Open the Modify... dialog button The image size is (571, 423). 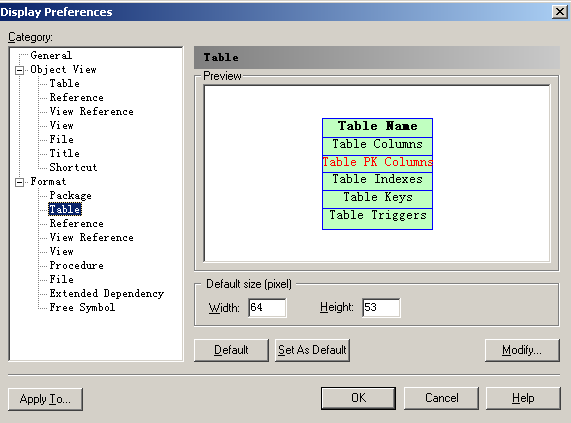(522, 350)
